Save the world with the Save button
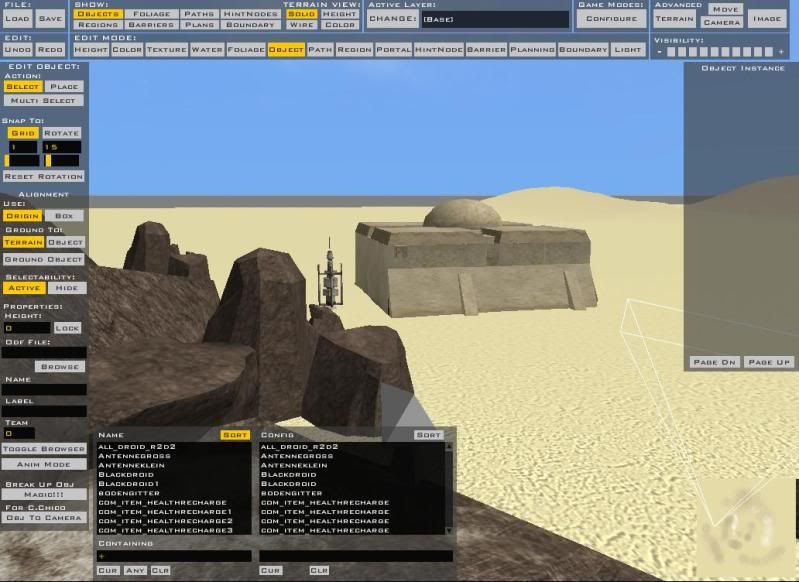 pos(50,19)
